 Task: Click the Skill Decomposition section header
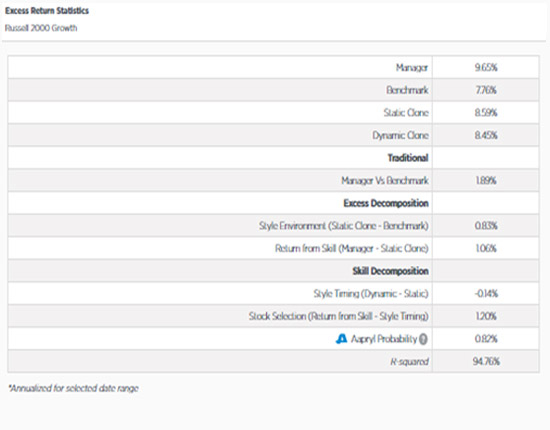pos(390,271)
